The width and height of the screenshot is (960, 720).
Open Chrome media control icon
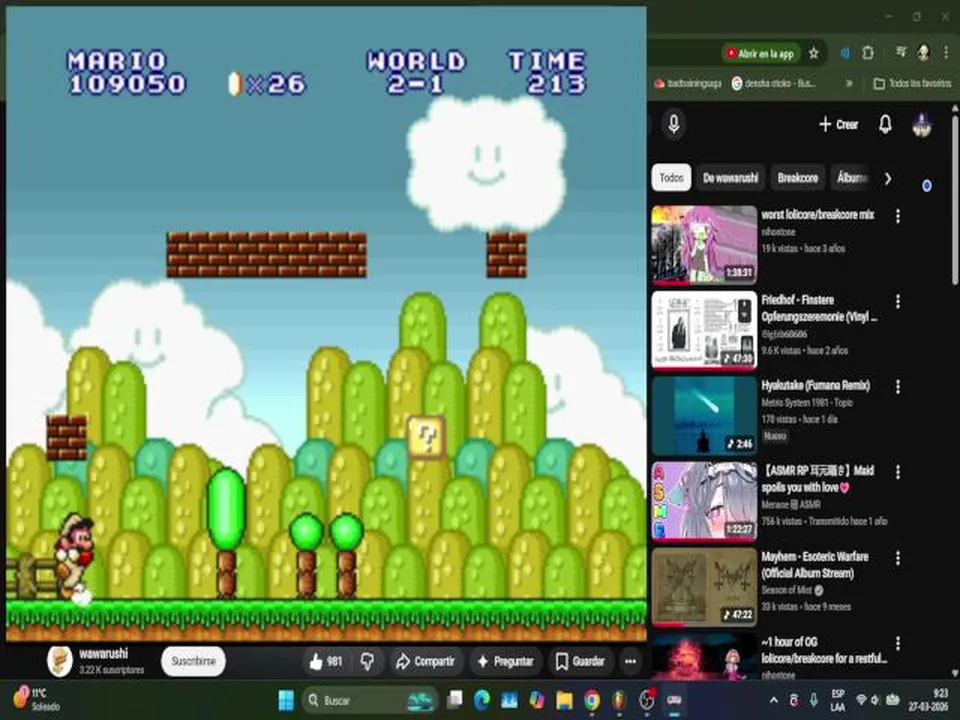pos(901,53)
